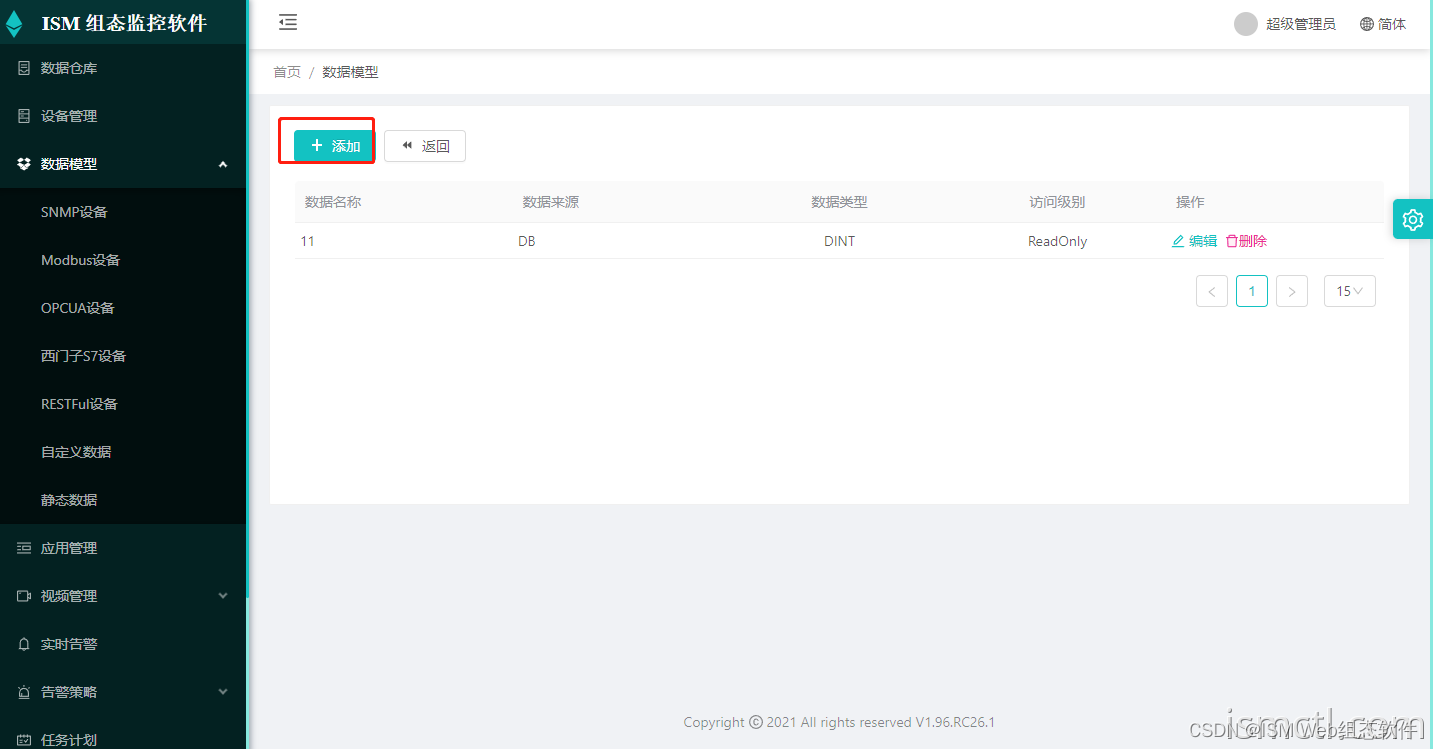1433x749 pixels.
Task: Click the ReadOnly access level cell
Action: [1057, 241]
